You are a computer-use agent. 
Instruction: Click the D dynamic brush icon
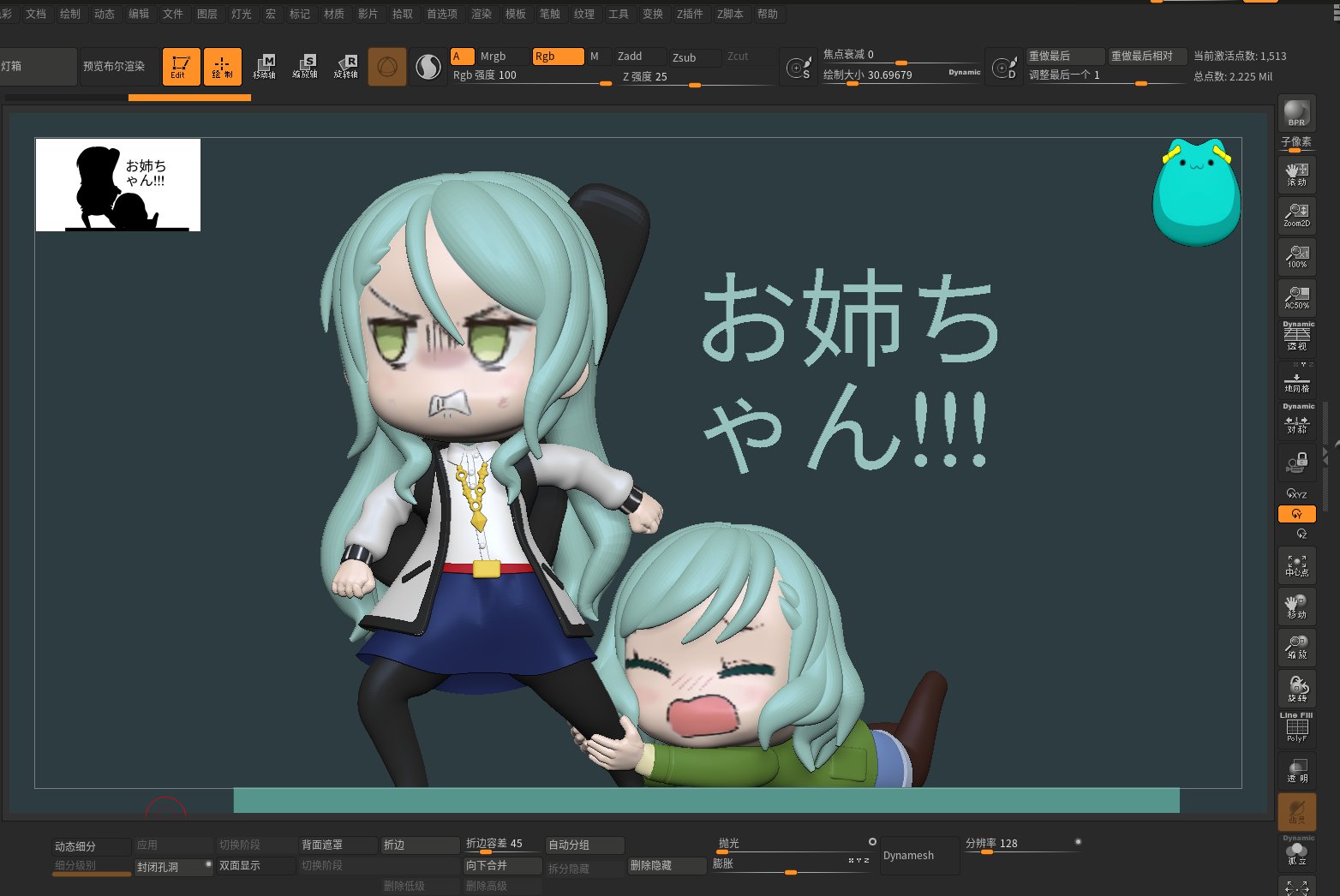pos(1003,67)
